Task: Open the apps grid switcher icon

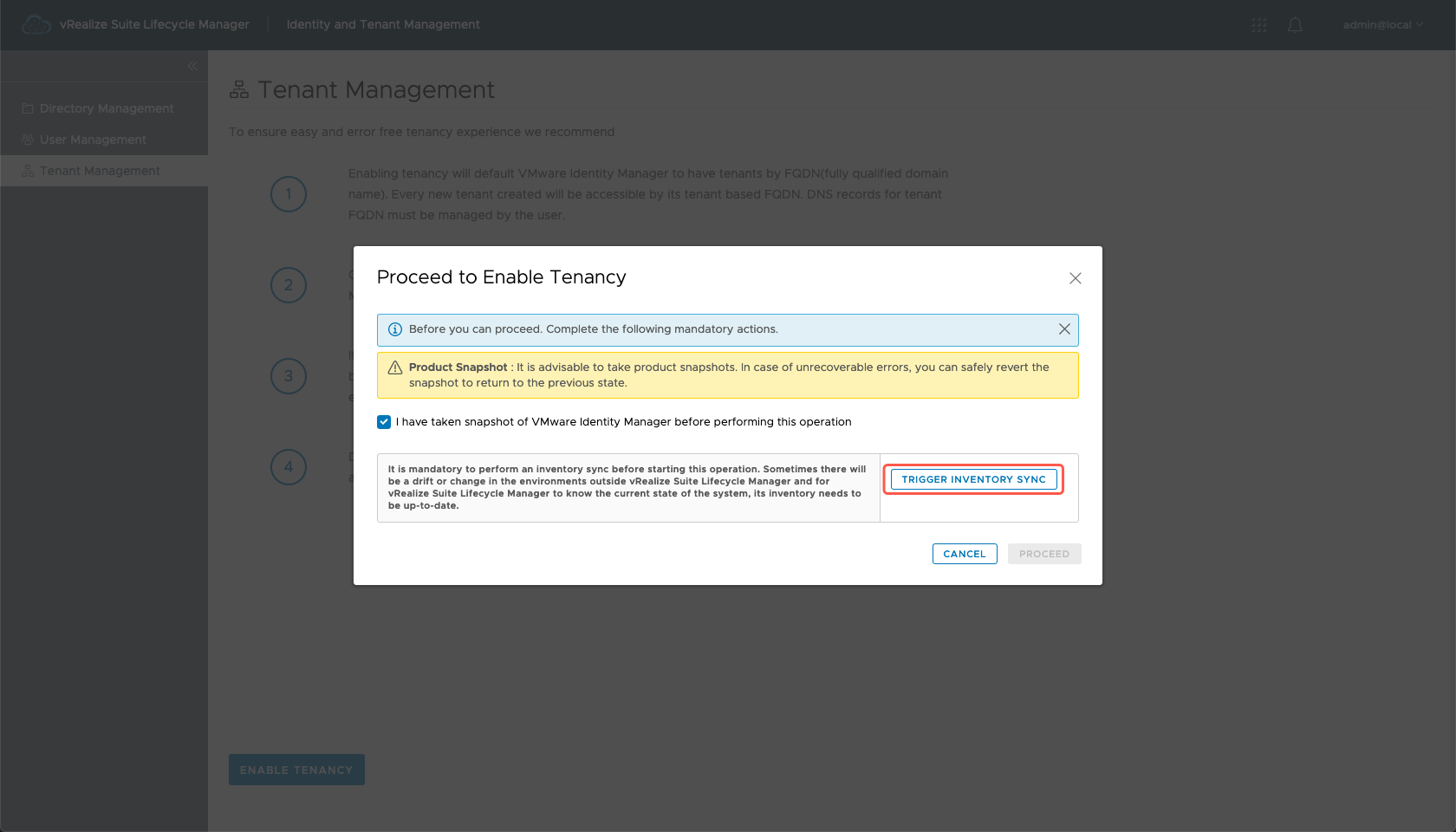Action: (1259, 25)
